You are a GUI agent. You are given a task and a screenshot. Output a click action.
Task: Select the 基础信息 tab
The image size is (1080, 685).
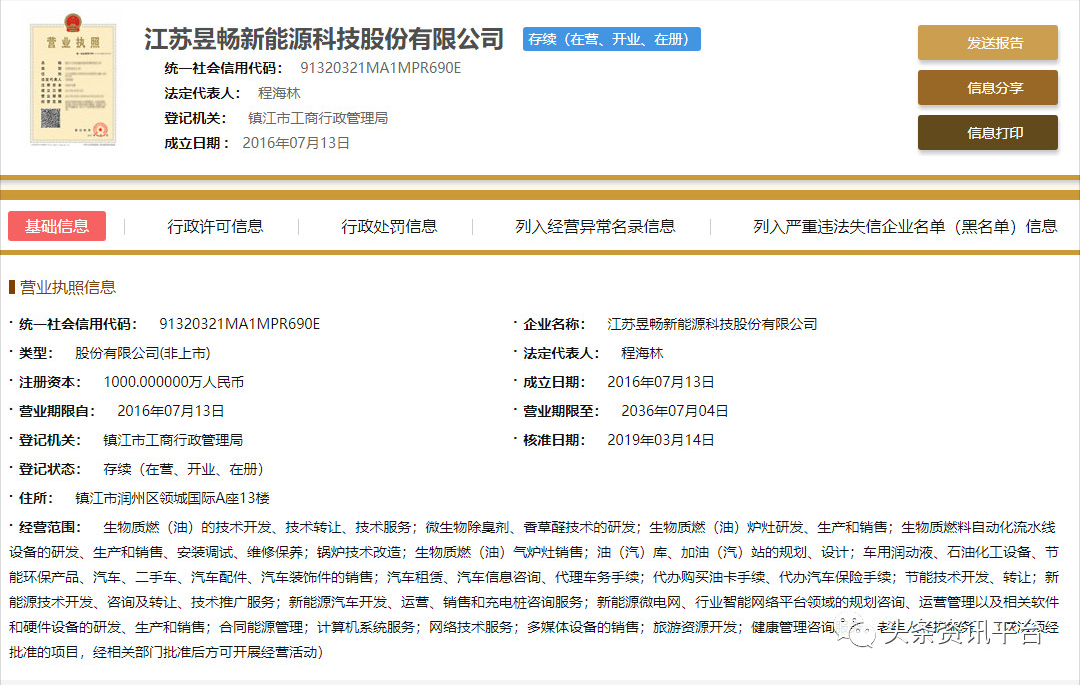[x=57, y=226]
